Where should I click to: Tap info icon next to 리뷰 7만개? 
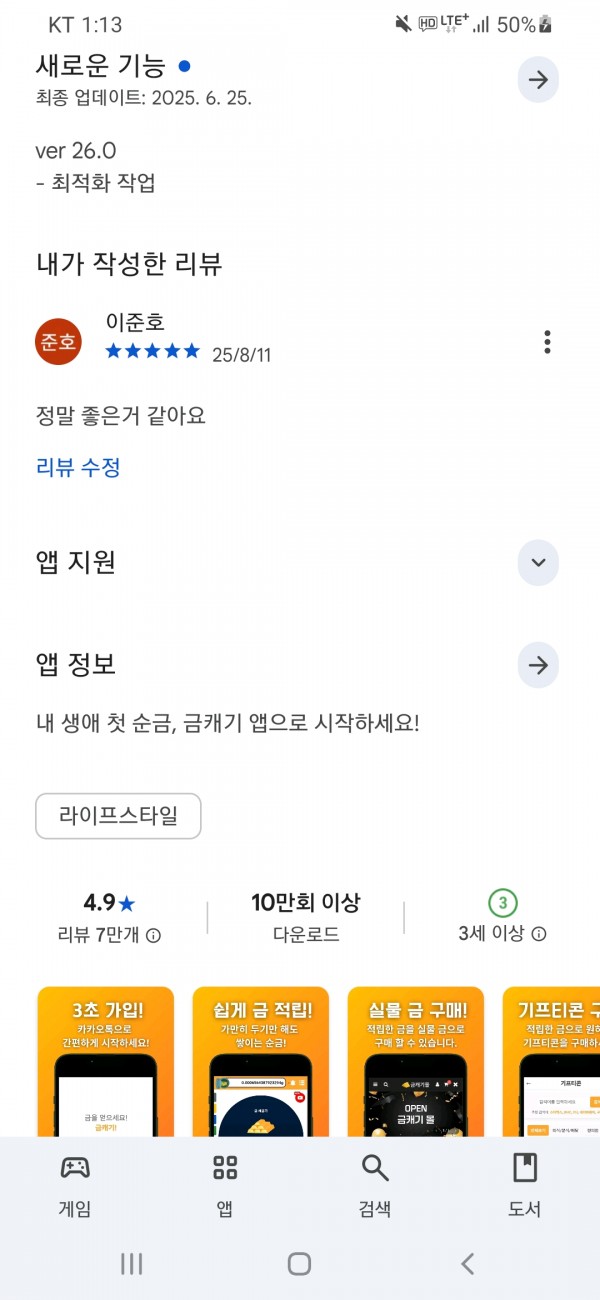pyautogui.click(x=153, y=936)
